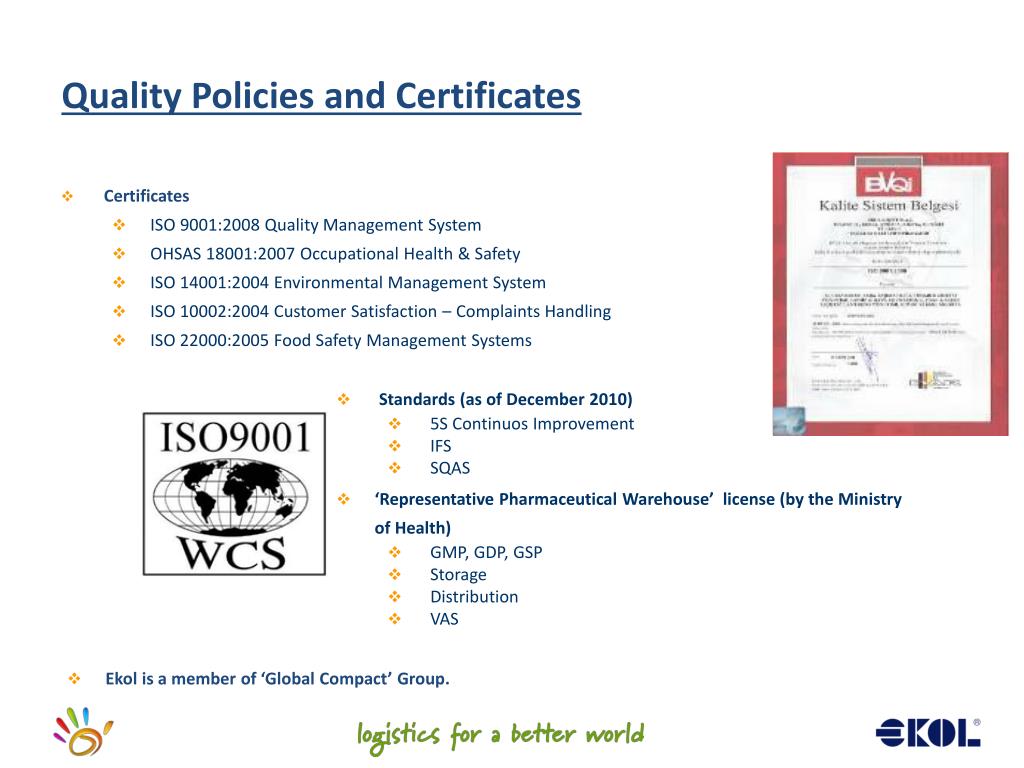
Task: Click the bullet icon beside 'ISO 14001:2004'
Action: tap(120, 283)
